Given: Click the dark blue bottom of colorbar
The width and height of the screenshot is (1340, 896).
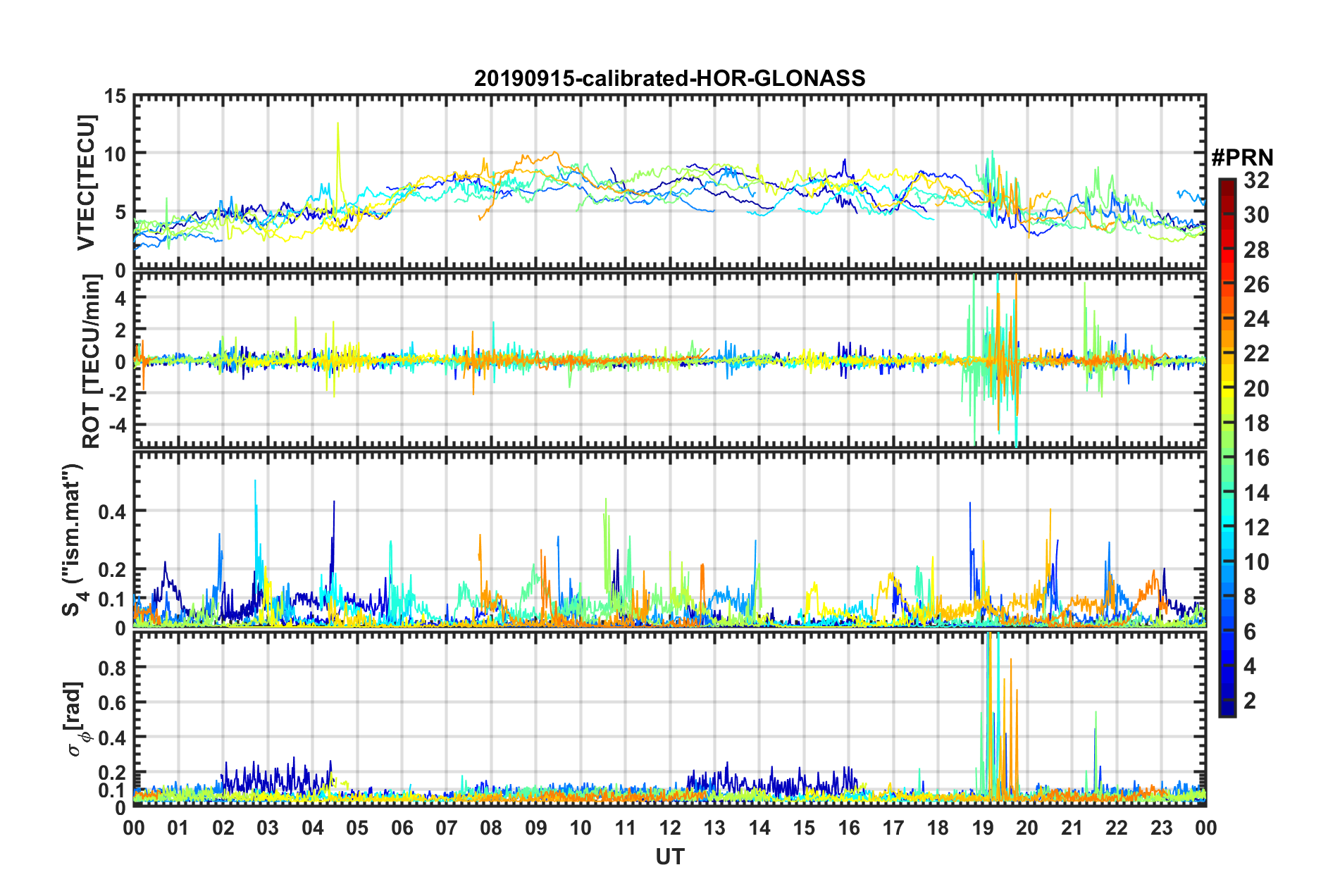Looking at the screenshot, I should (1227, 710).
